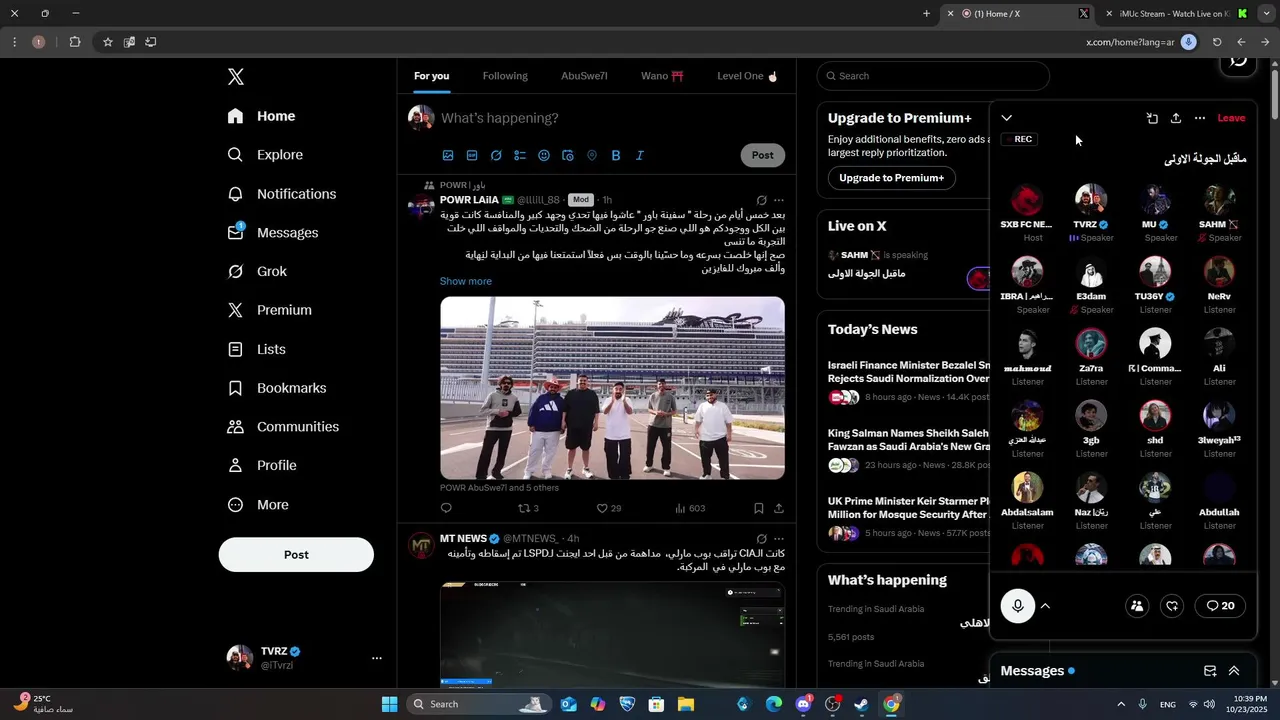Bookmark POWR LAilA's post
The height and width of the screenshot is (720, 1280).
(759, 508)
